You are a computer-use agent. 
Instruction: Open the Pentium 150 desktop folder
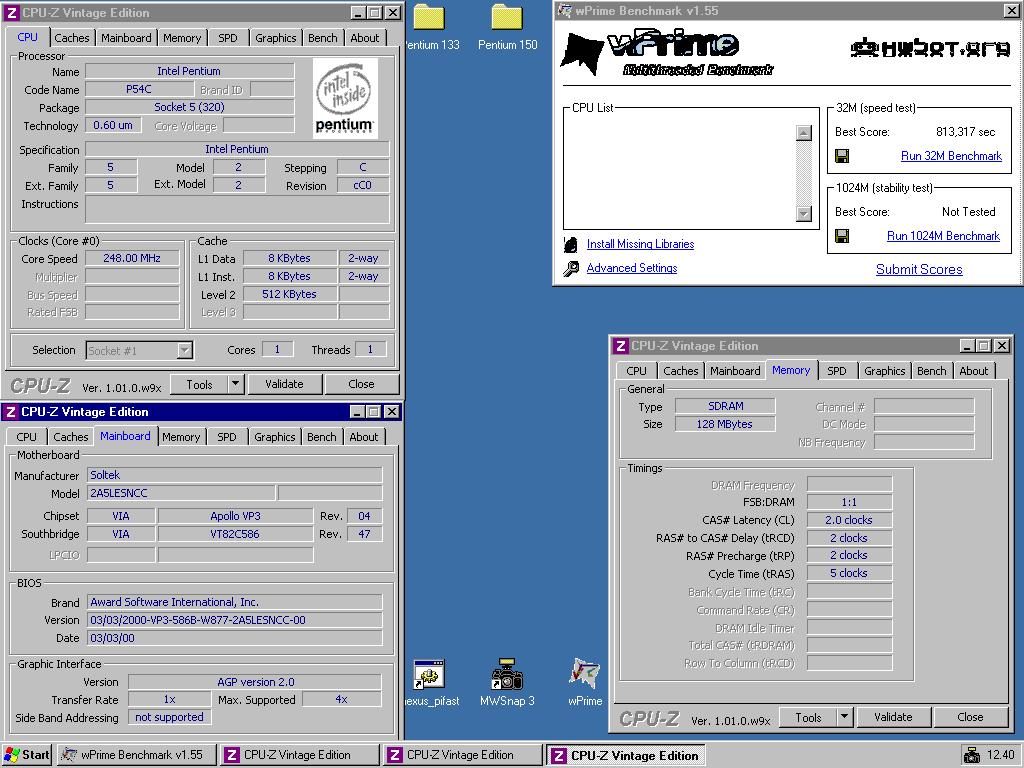click(507, 18)
